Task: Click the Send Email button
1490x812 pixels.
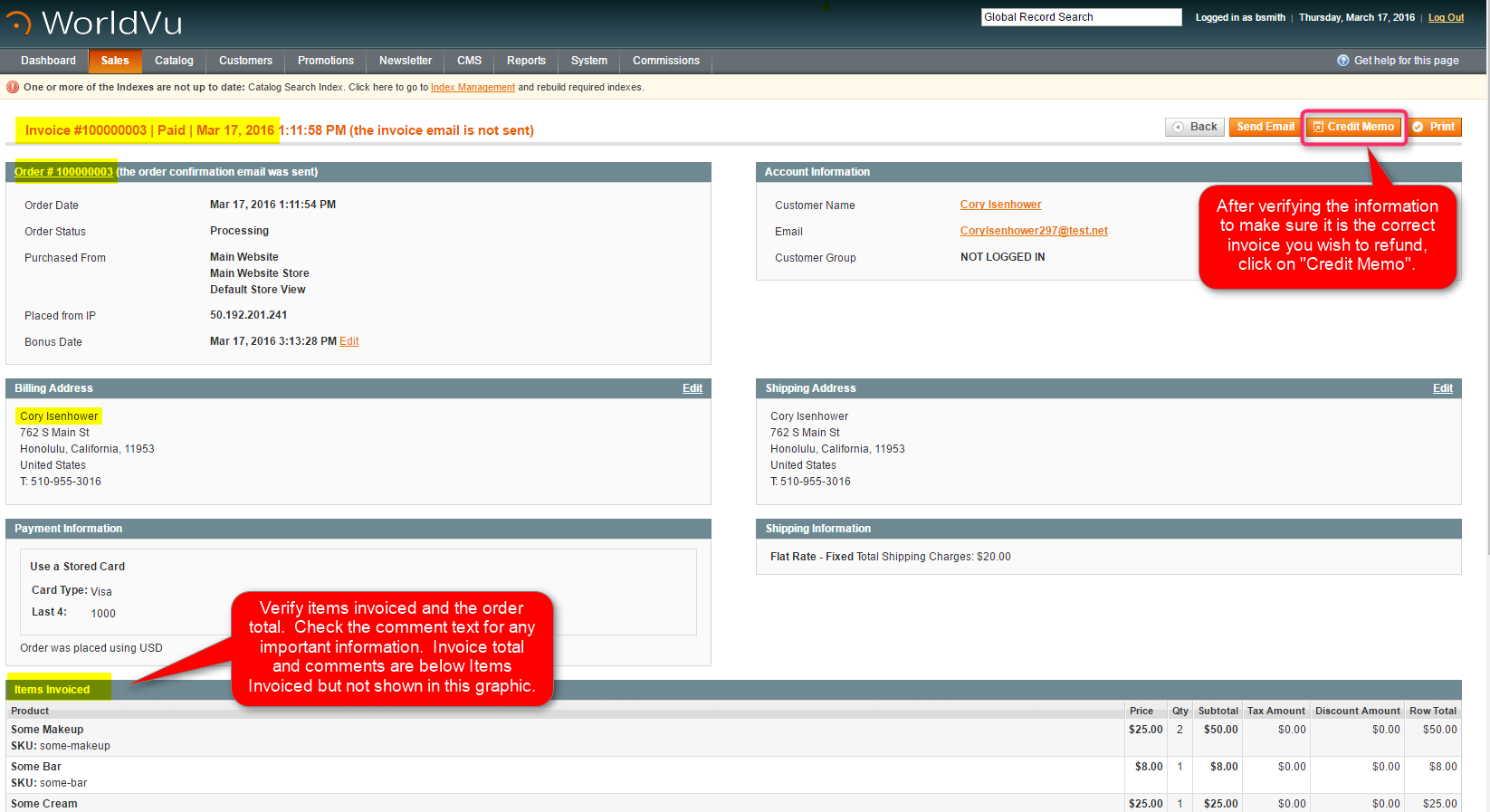Action: [1265, 127]
